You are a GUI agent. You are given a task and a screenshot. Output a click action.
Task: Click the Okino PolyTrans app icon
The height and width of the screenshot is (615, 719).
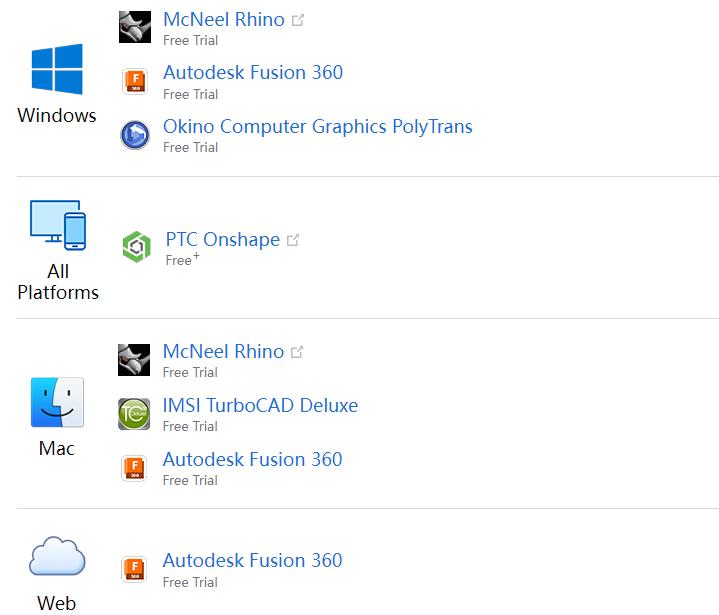[134, 135]
